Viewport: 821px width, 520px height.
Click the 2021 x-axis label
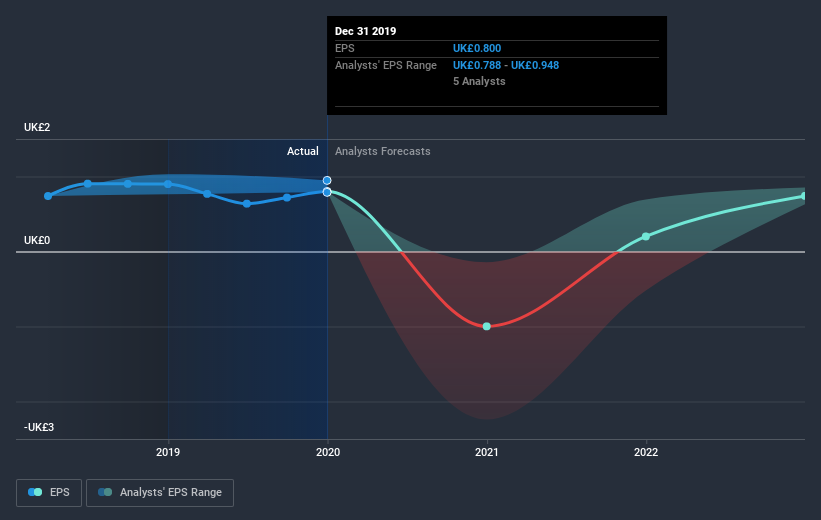click(486, 452)
